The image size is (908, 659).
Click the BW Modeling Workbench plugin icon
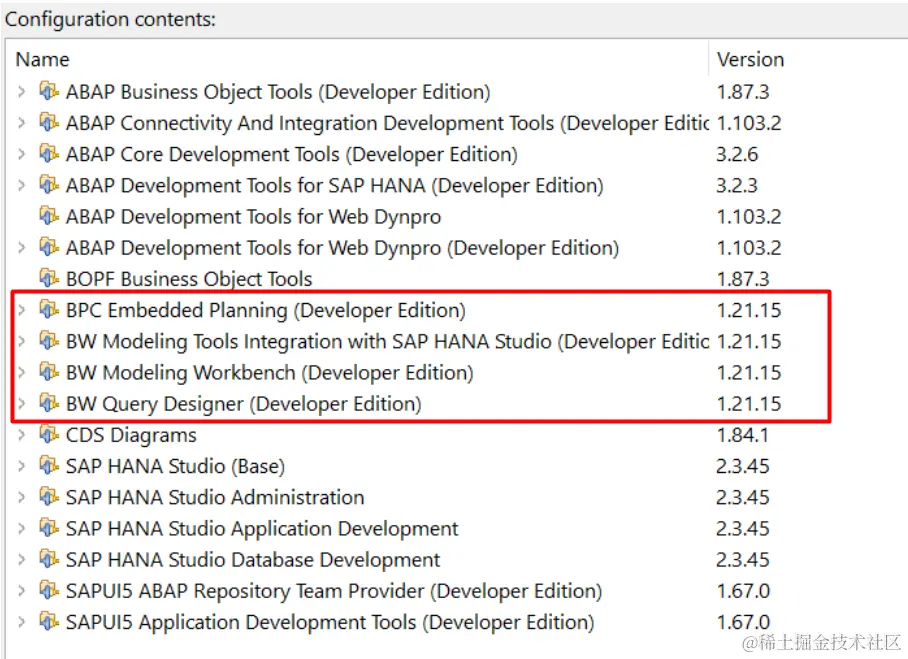point(47,372)
